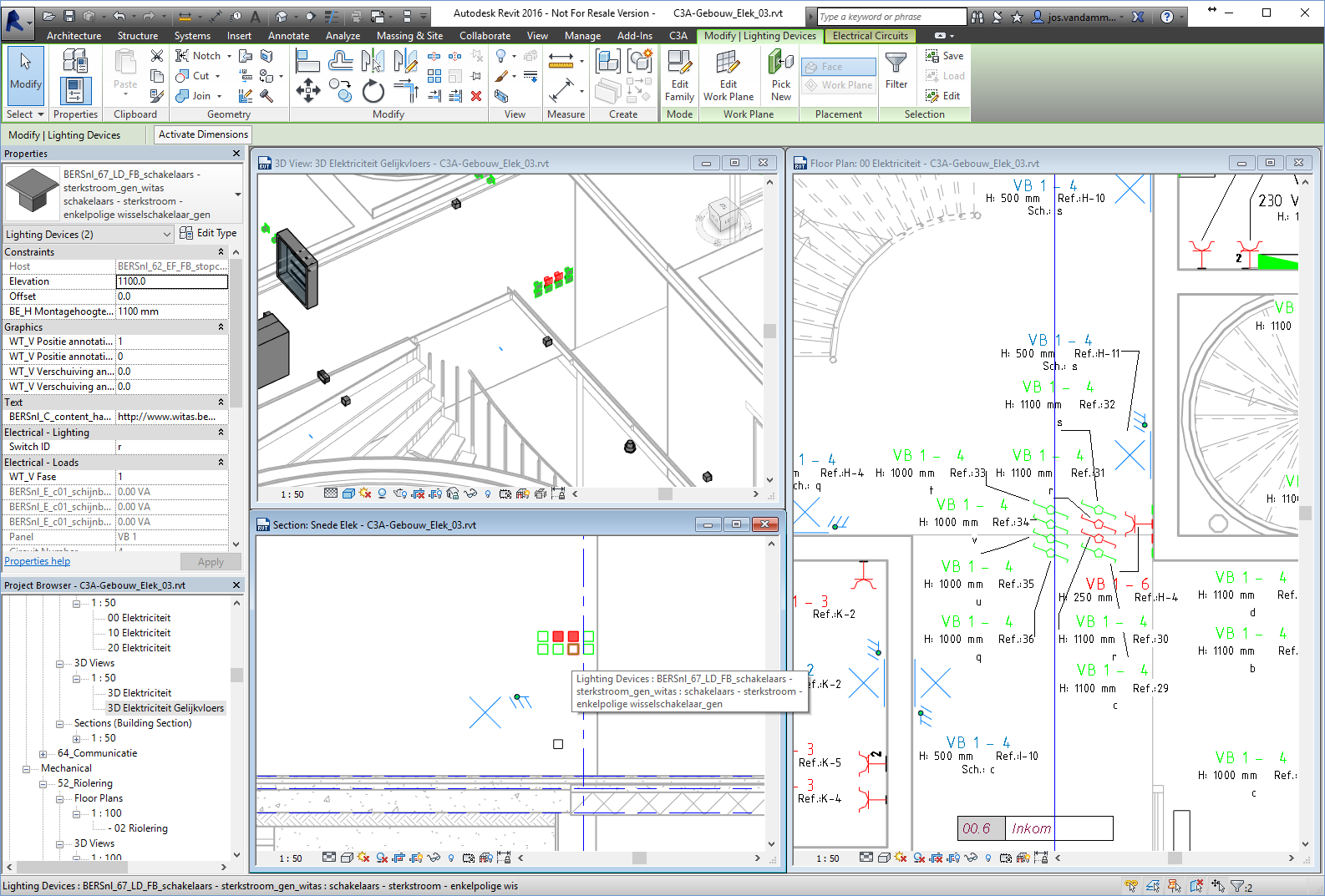Click the Activate Dimensions button
1325x896 pixels.
203,134
